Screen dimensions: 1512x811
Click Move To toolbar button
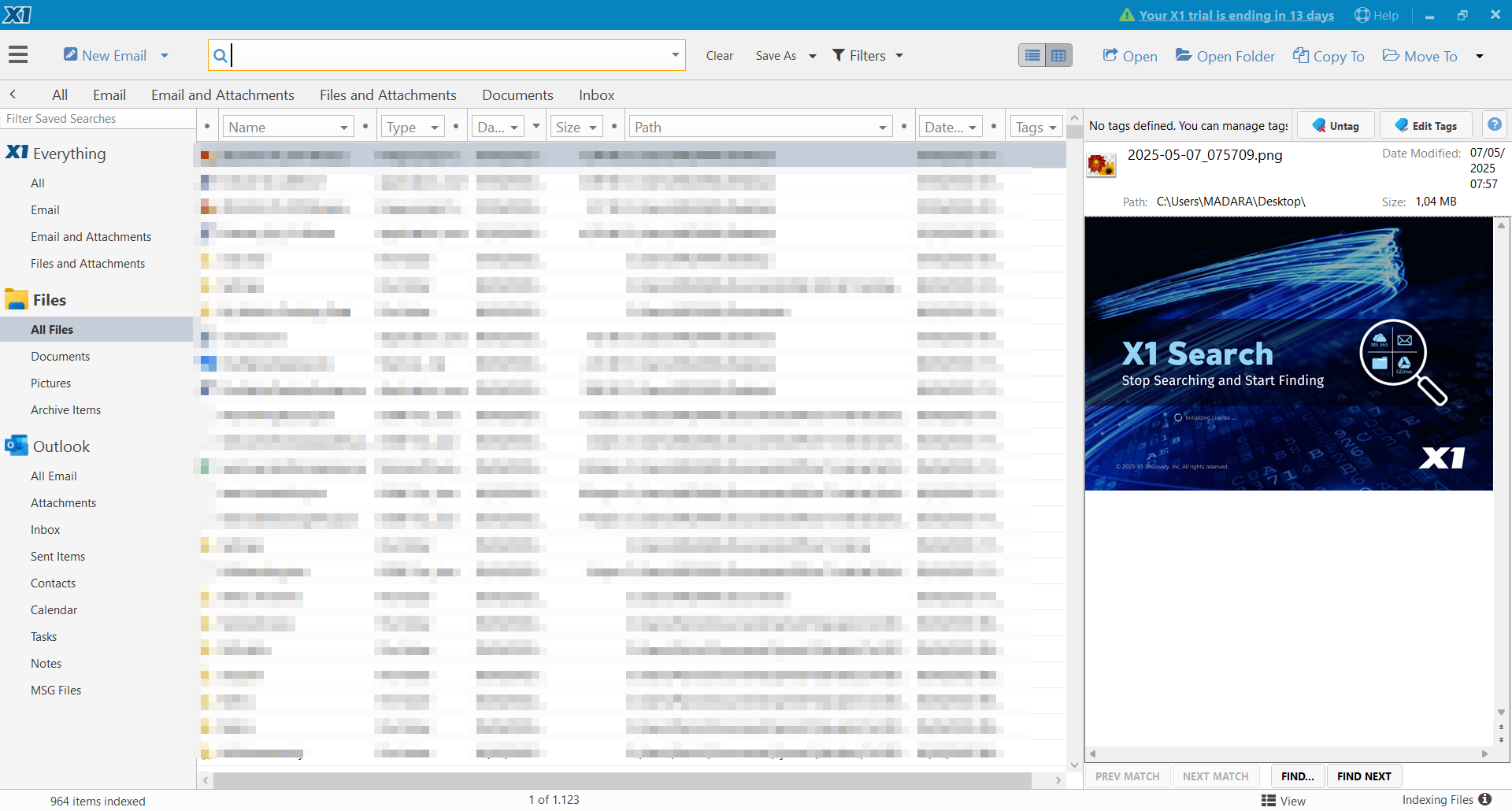[1421, 56]
